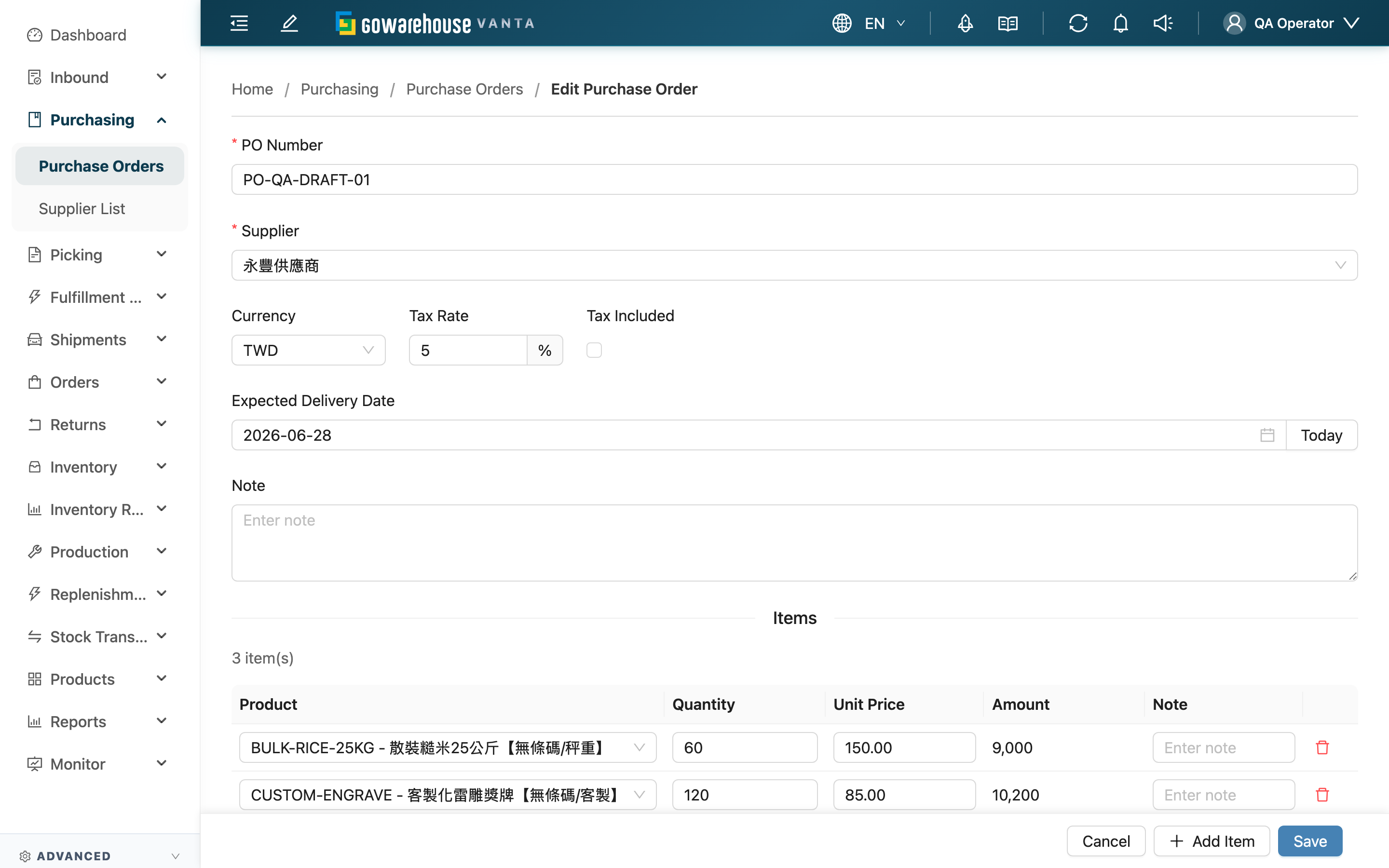
Task: Click the Picking sidebar icon
Action: click(34, 254)
